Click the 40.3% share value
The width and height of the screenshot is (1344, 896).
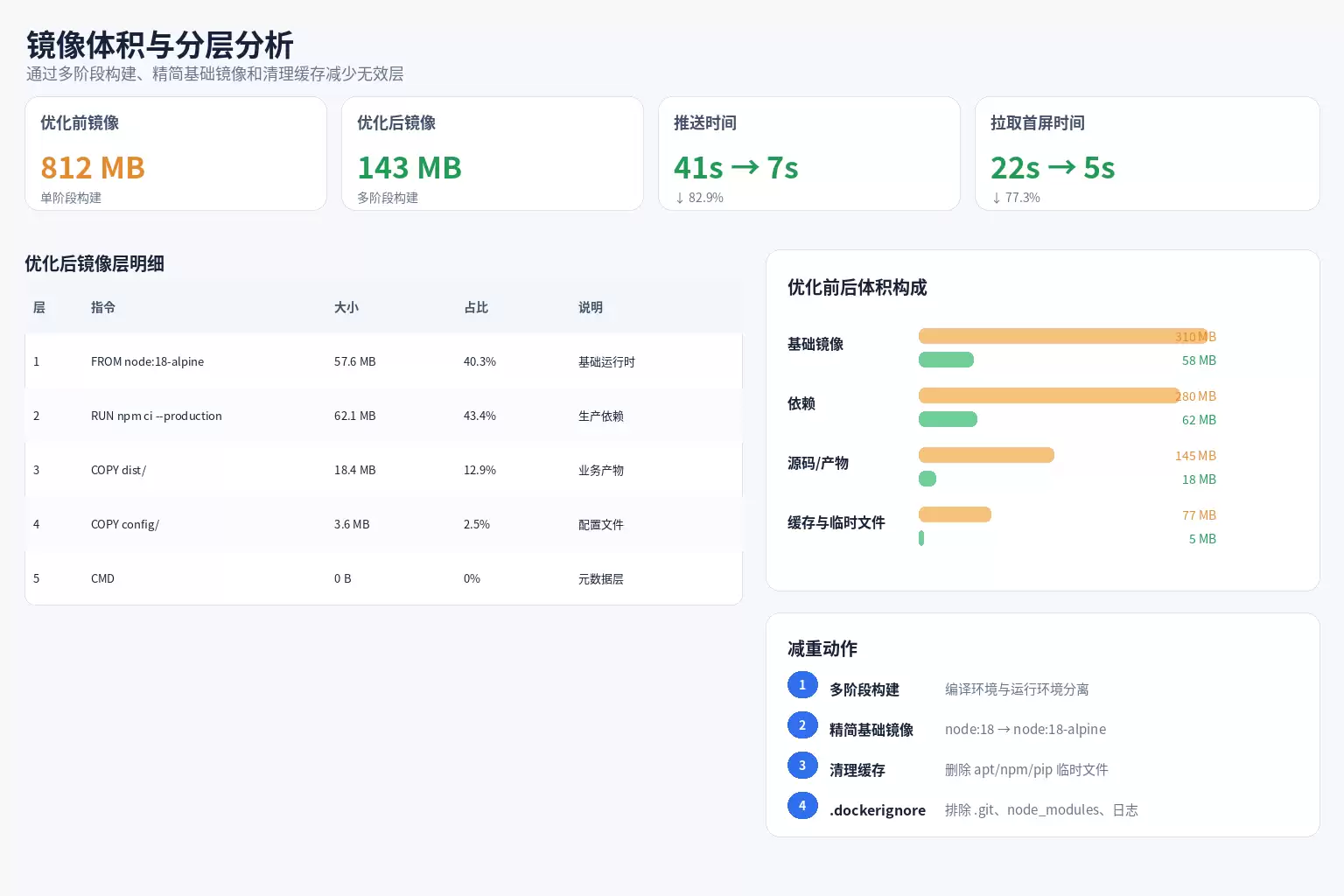click(479, 361)
